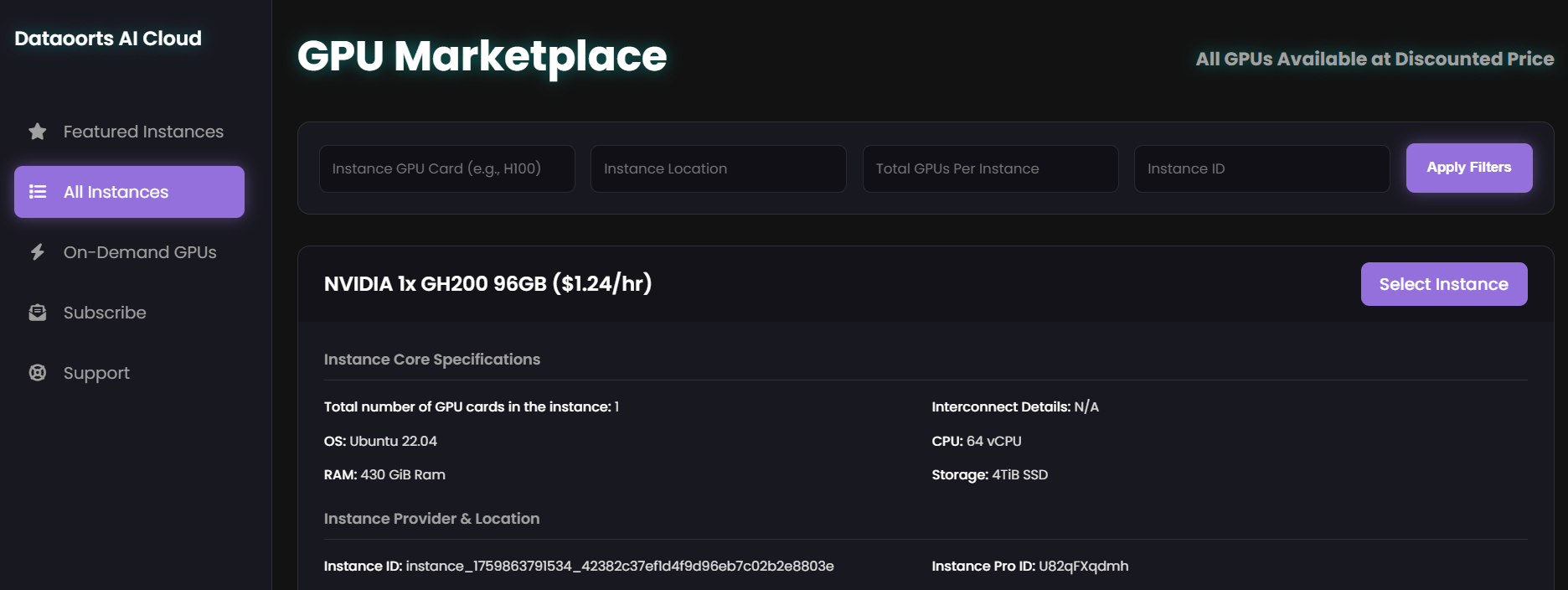Go to On-Demand GPUs section

[129, 252]
